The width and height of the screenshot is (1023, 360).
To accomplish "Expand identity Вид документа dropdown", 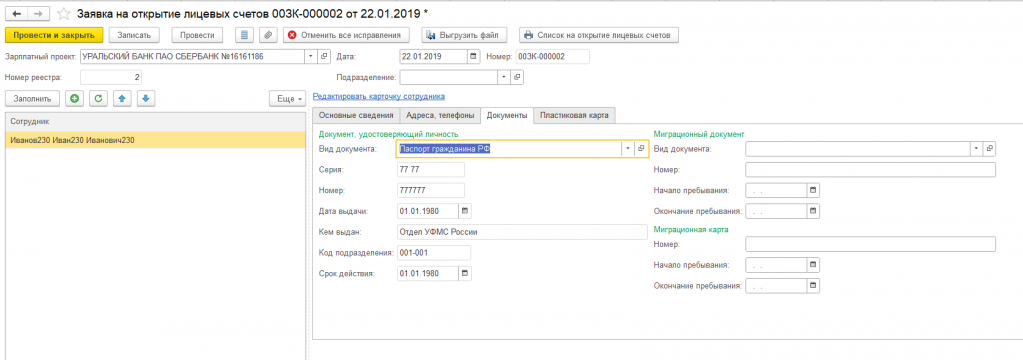I will click(628, 149).
